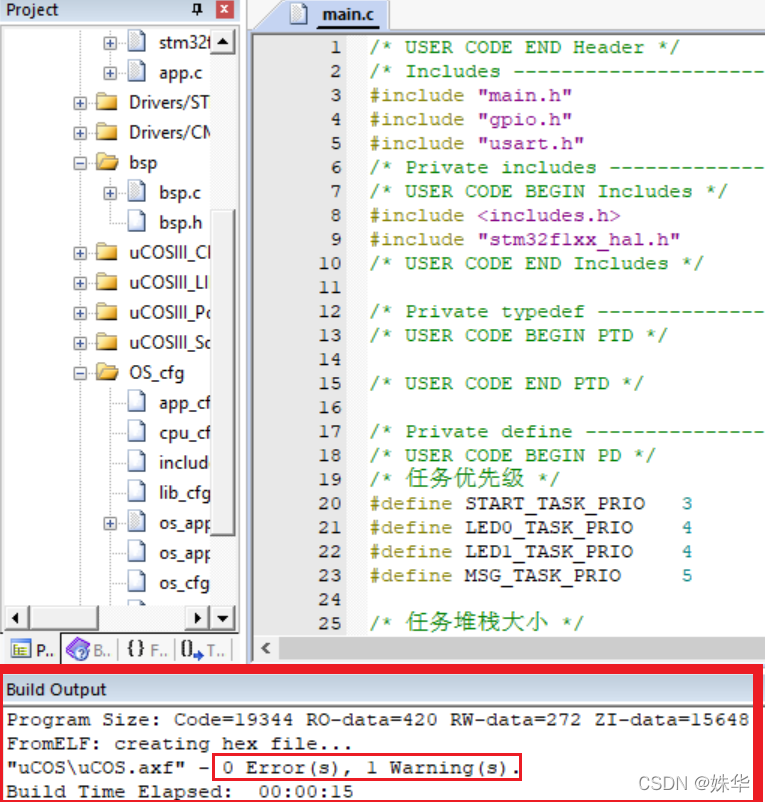Click the START_TASK_PRIO define name
This screenshot has height=802, width=765.
(x=555, y=504)
